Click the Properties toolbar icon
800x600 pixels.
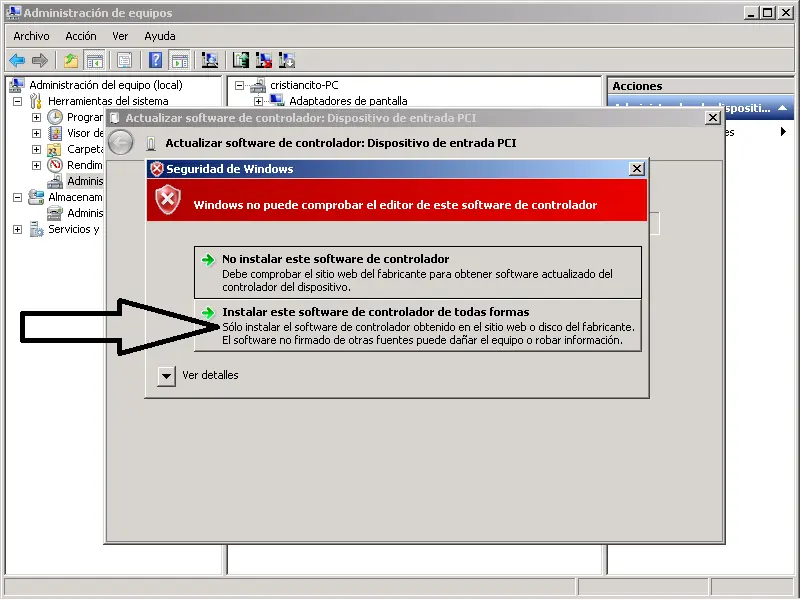[124, 61]
